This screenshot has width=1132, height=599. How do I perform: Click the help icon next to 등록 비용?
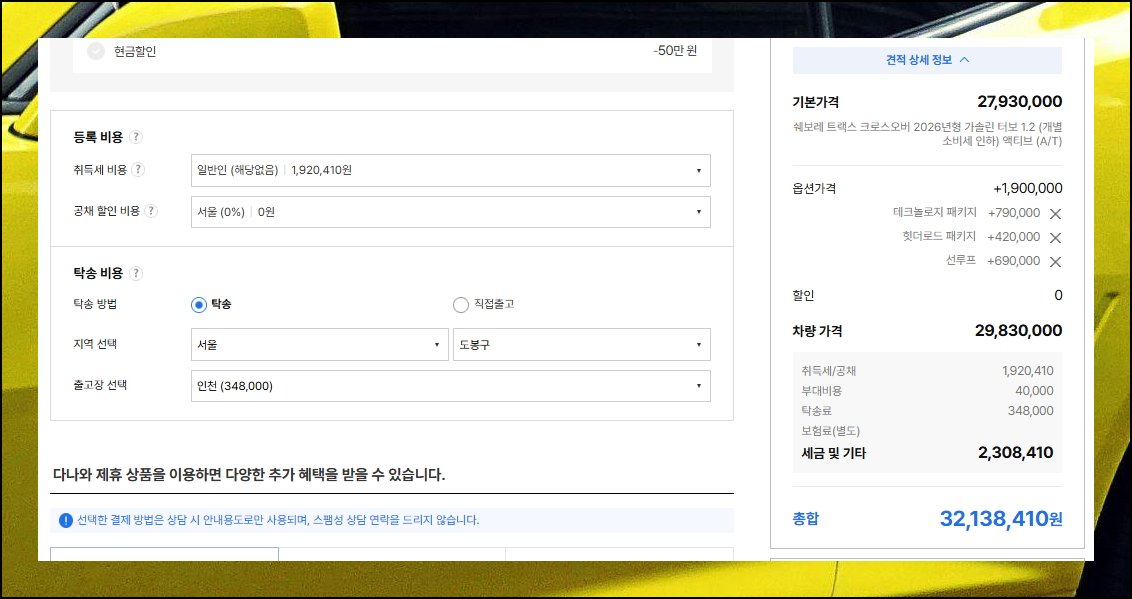pyautogui.click(x=136, y=136)
